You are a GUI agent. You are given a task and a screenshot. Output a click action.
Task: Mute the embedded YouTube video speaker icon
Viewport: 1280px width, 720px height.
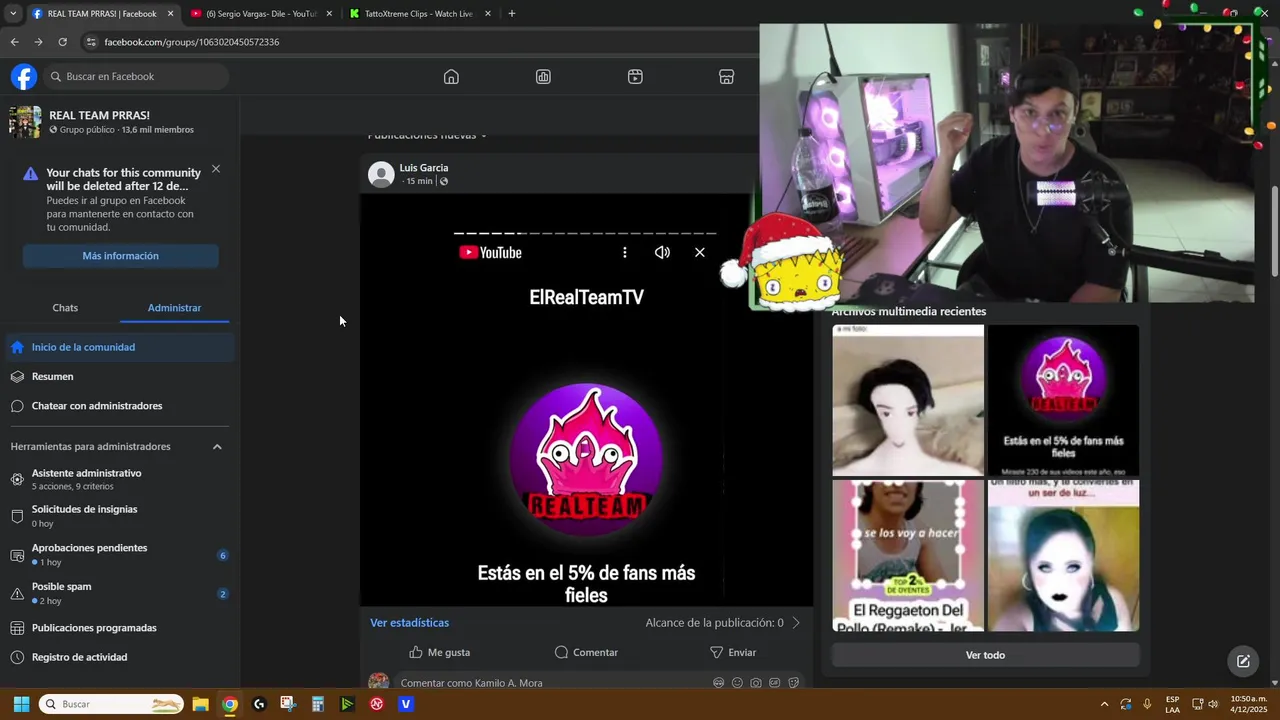[662, 253]
